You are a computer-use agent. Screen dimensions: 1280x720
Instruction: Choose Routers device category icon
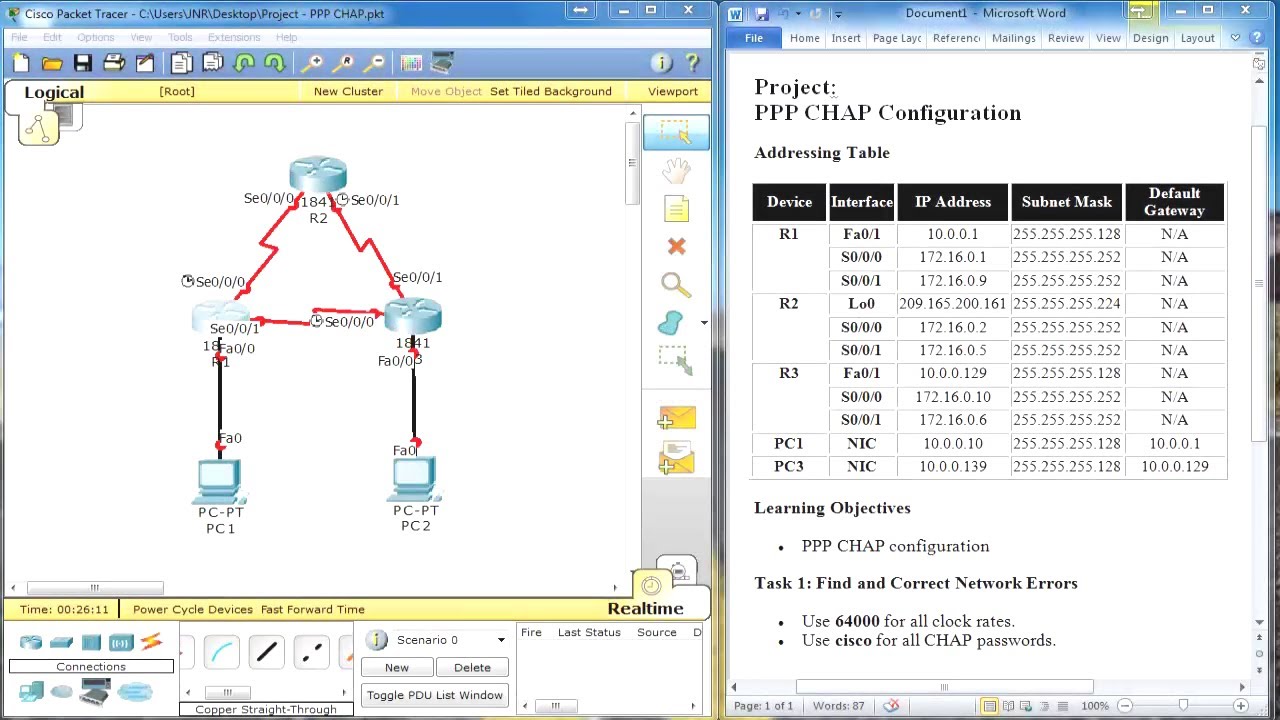(31, 643)
